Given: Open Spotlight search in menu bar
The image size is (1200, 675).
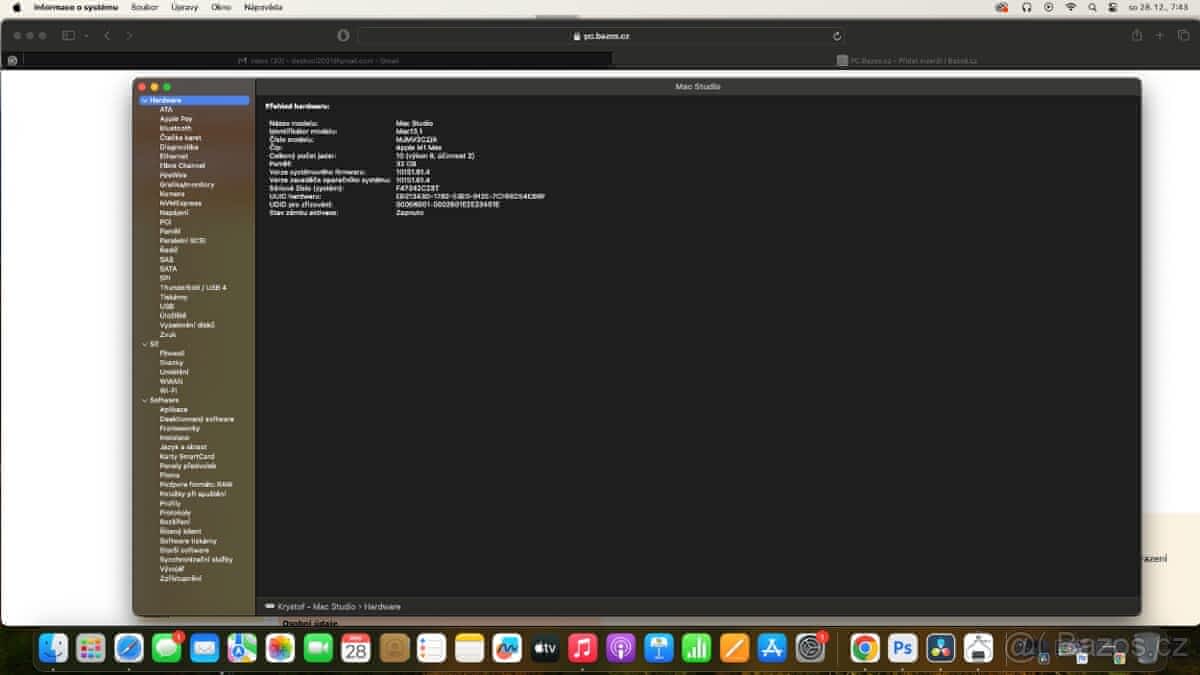Looking at the screenshot, I should click(1092, 7).
